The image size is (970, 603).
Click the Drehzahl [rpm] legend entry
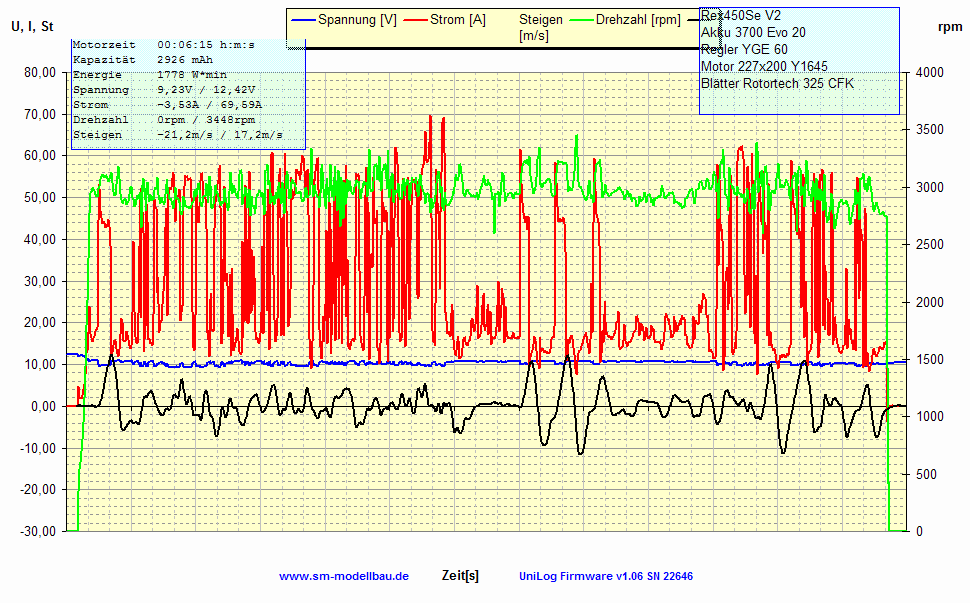coord(625,20)
